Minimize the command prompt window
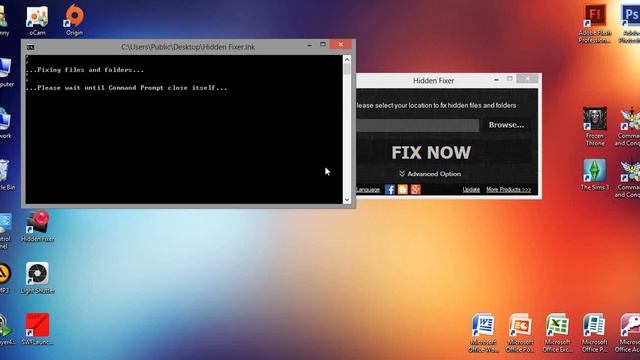Screen dimensions: 640x360 pyautogui.click(x=309, y=45)
